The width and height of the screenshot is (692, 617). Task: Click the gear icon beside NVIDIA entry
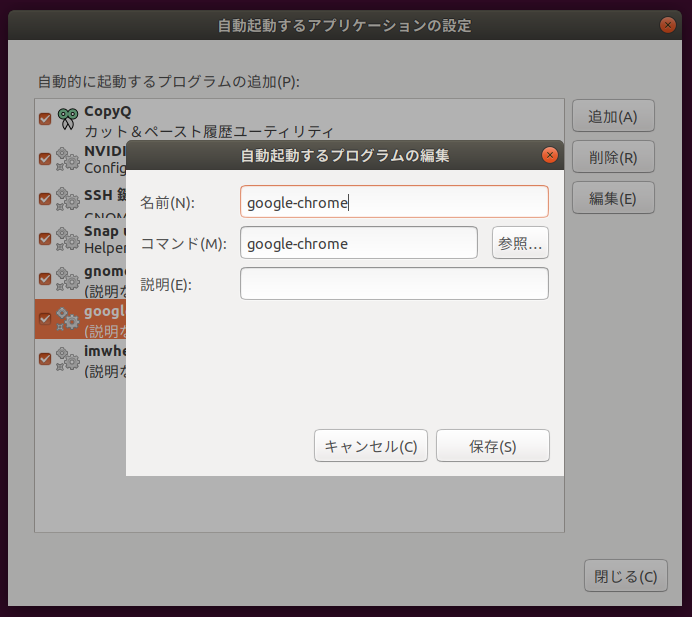pos(68,159)
